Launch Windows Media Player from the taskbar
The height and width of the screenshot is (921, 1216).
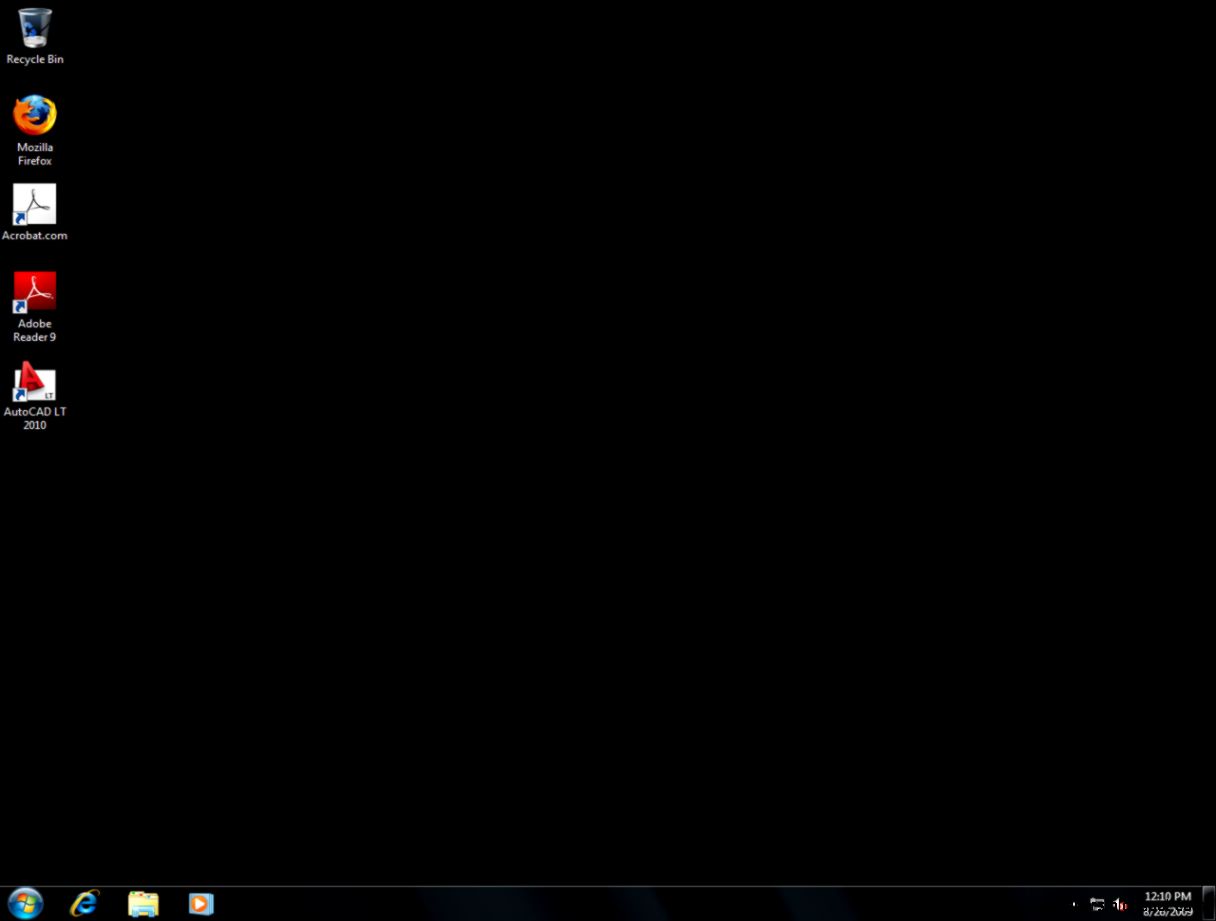tap(200, 903)
